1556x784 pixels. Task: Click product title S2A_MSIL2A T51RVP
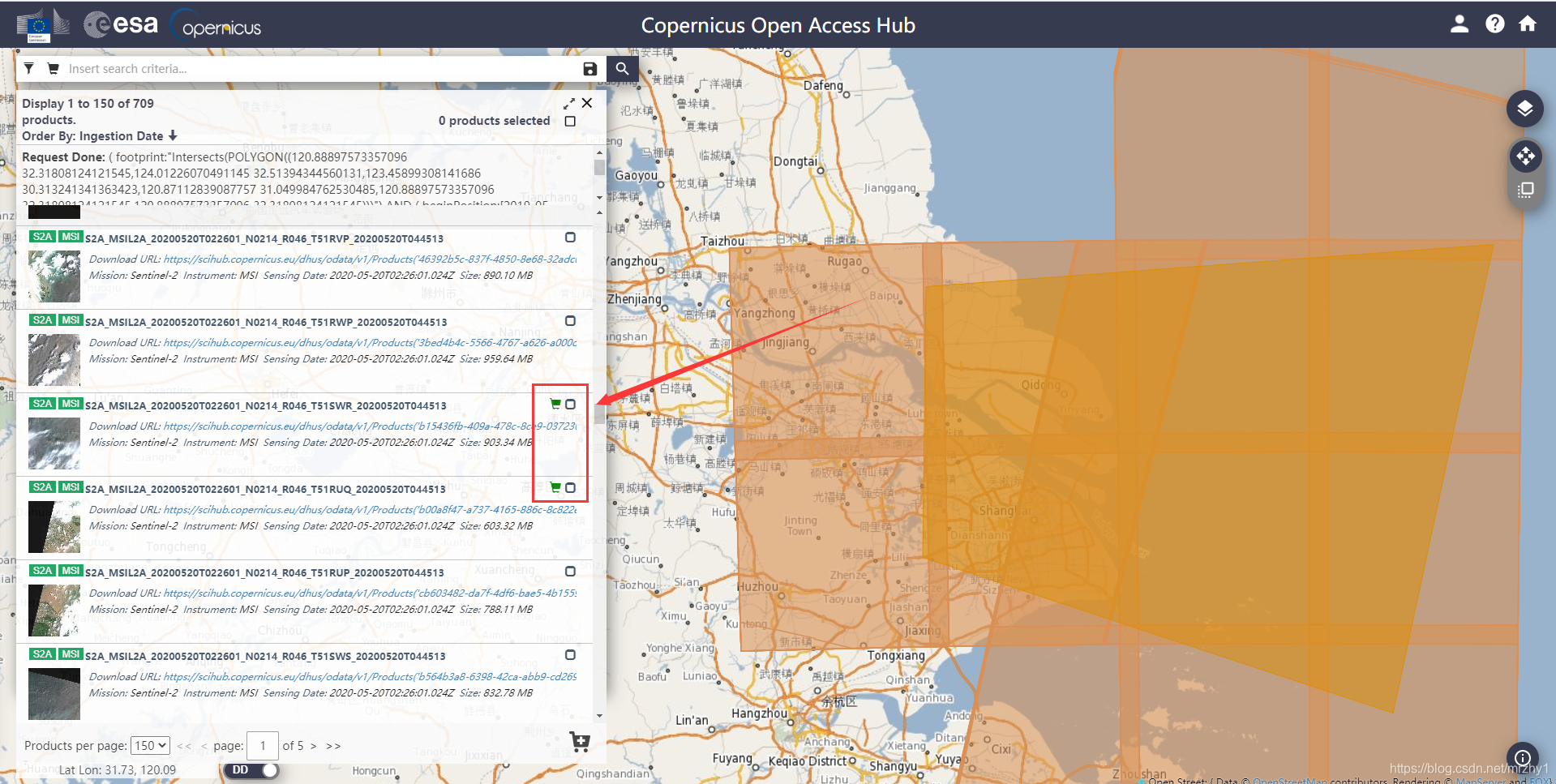point(264,239)
